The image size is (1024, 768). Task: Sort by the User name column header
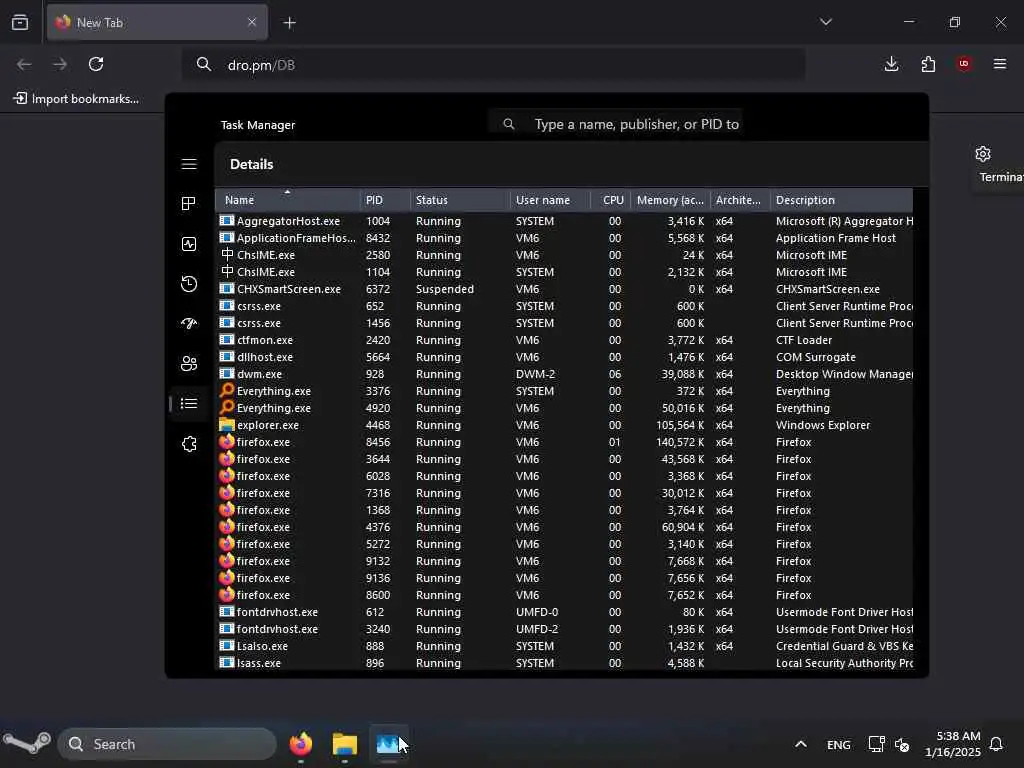click(x=551, y=200)
